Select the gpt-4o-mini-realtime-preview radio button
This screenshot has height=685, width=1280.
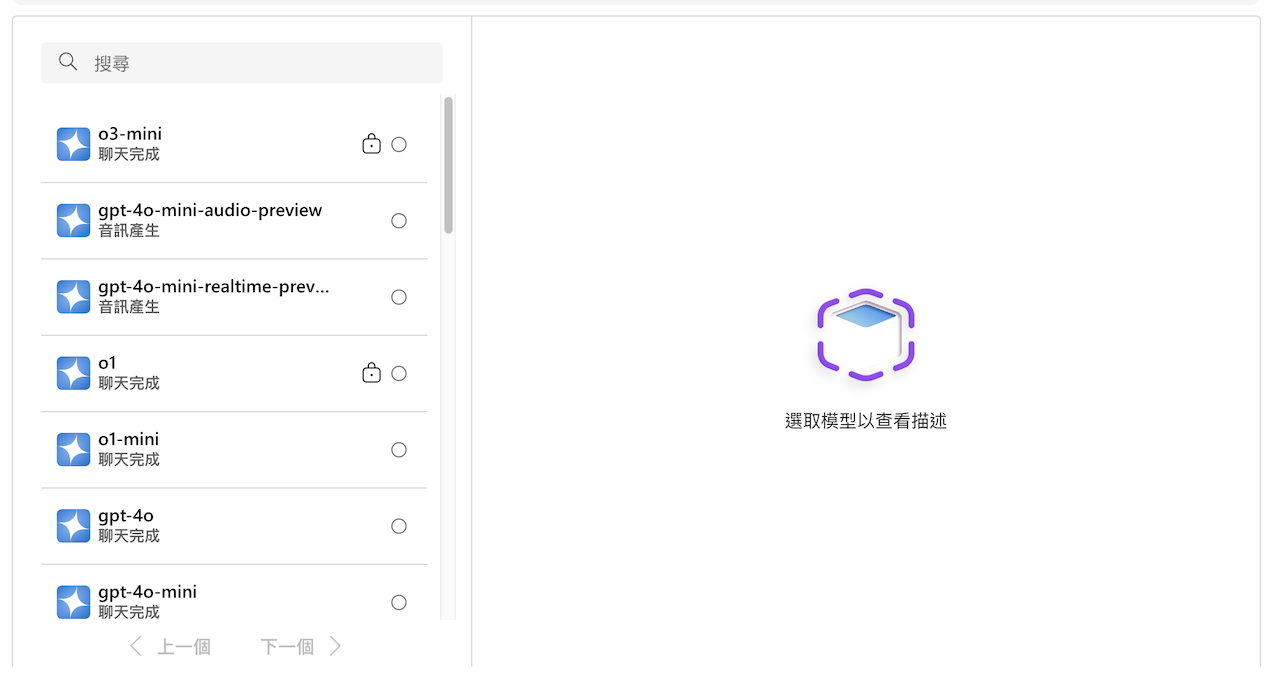[x=399, y=297]
